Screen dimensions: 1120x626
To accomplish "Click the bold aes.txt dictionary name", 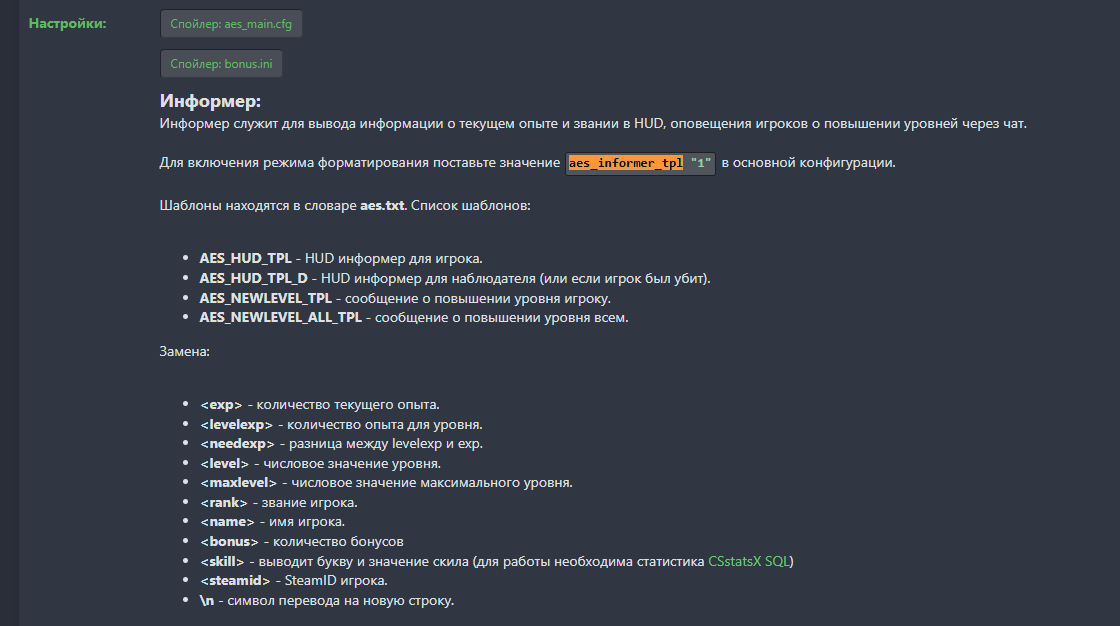I will click(382, 206).
